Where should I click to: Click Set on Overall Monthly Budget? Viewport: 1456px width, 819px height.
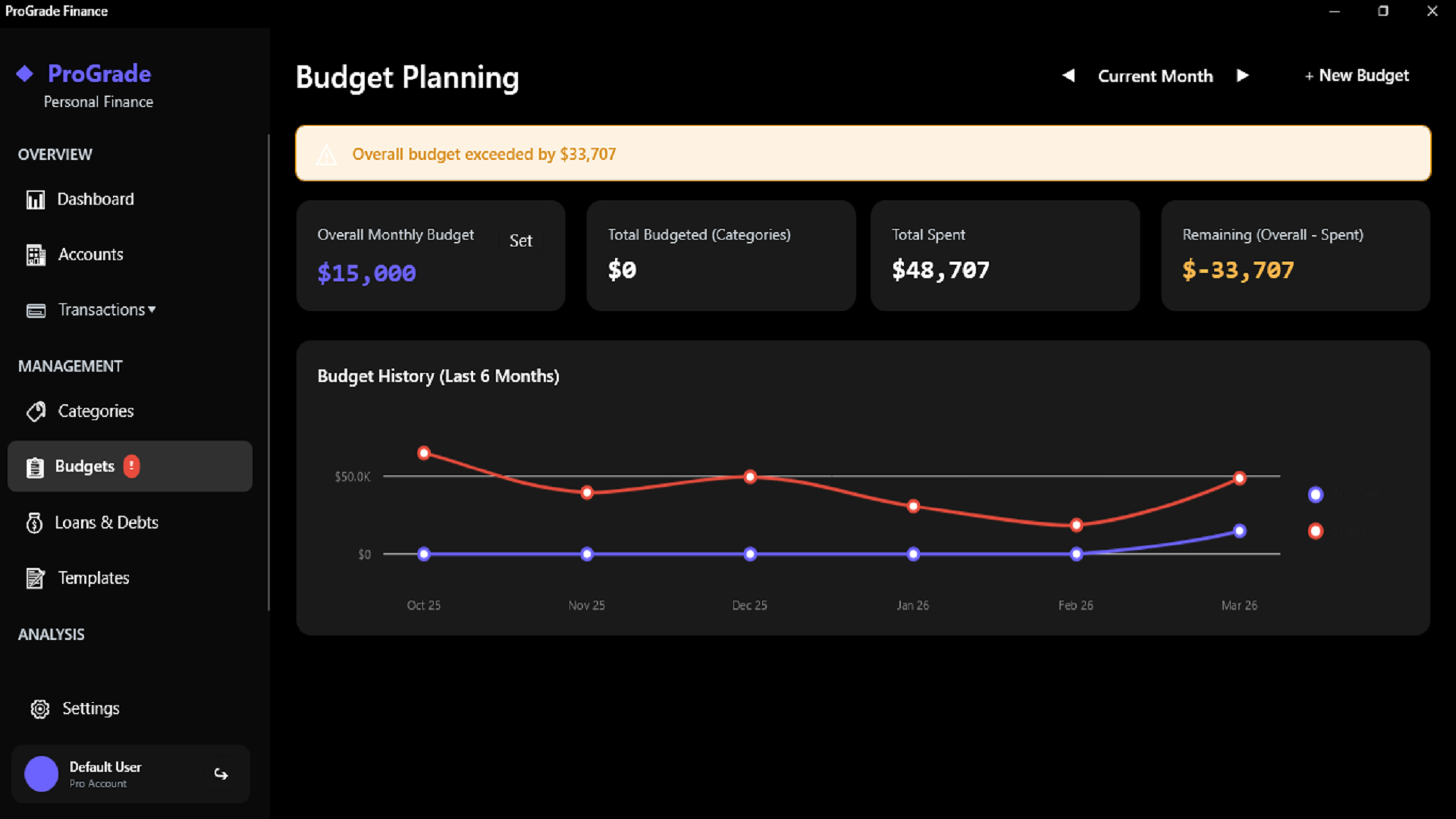(x=520, y=241)
